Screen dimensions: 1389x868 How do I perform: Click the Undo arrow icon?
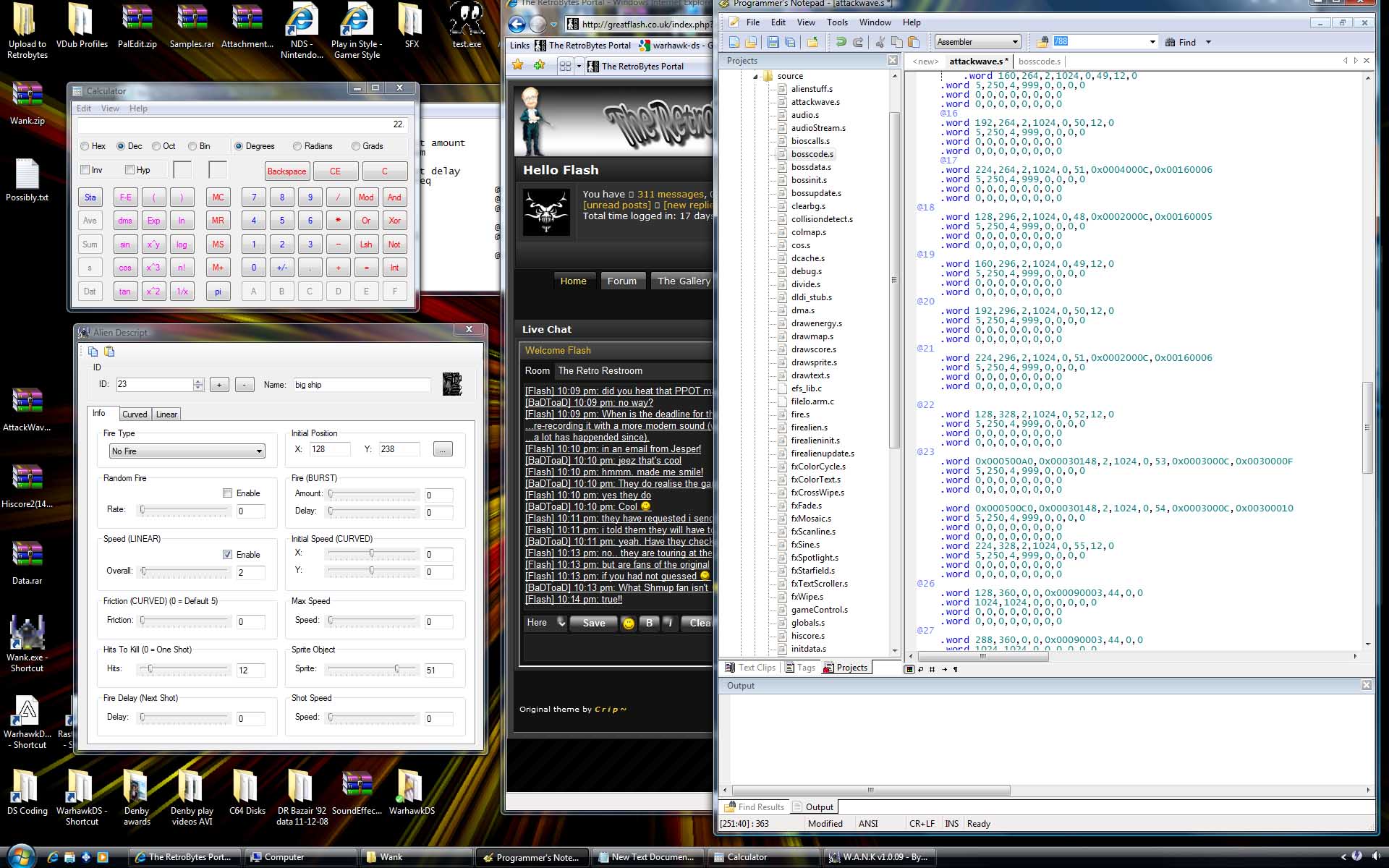[x=841, y=42]
